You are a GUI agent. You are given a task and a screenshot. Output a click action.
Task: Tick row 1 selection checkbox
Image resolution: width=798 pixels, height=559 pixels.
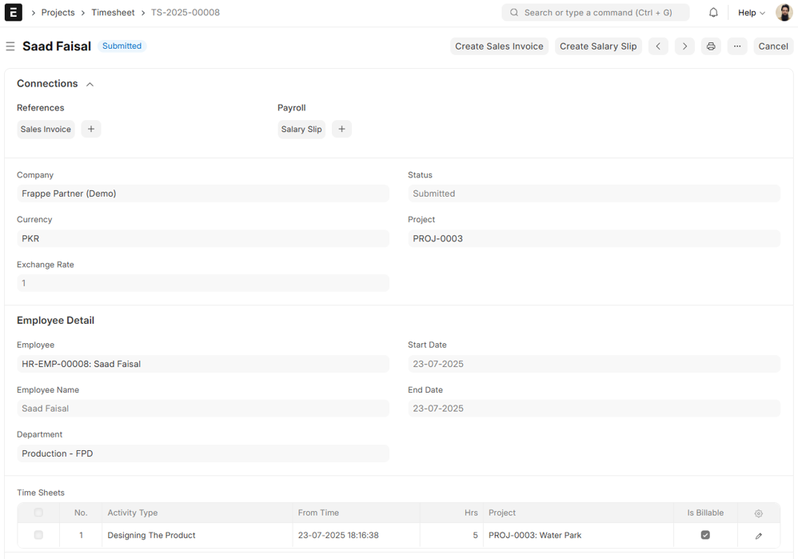click(x=39, y=536)
